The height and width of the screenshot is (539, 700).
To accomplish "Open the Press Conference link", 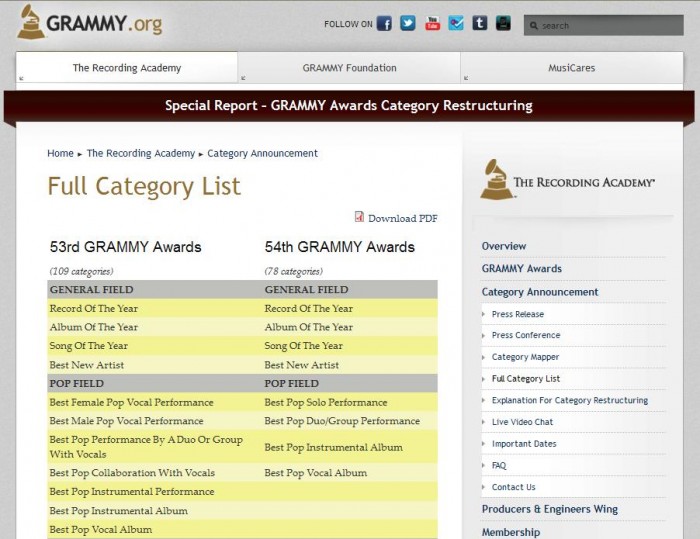I will [526, 335].
